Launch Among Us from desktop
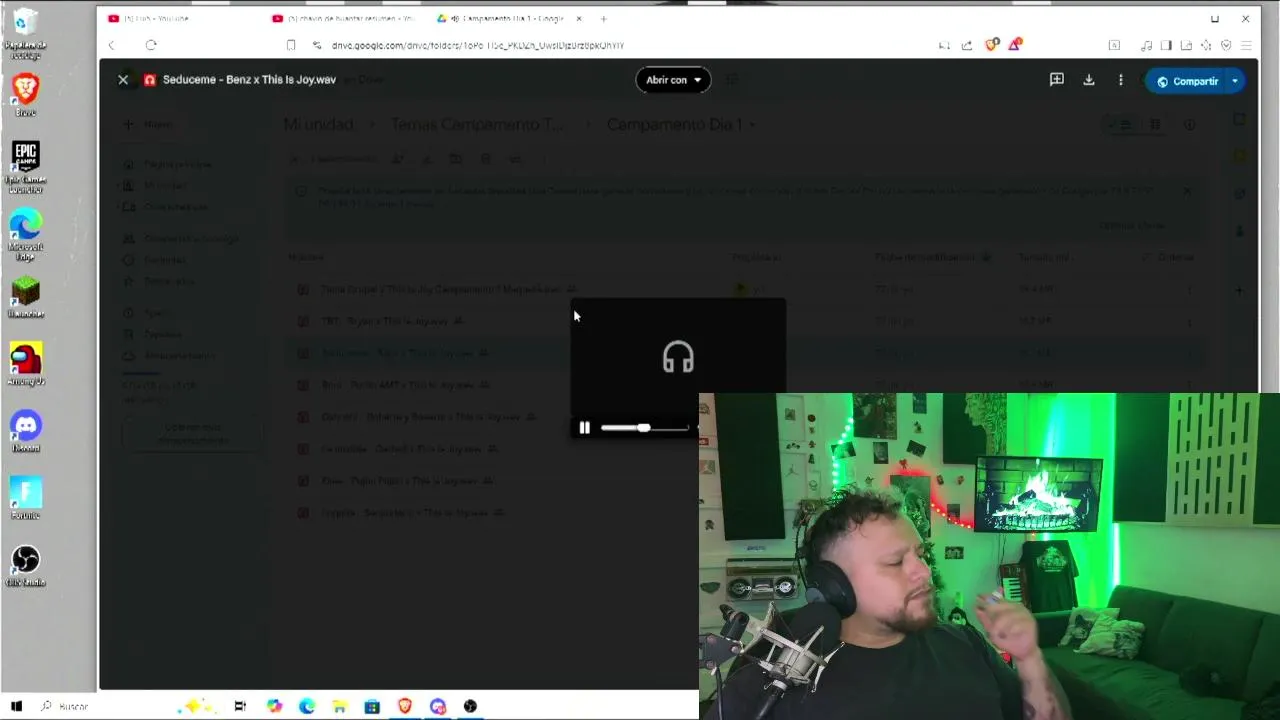Image resolution: width=1280 pixels, height=720 pixels. coord(26,365)
